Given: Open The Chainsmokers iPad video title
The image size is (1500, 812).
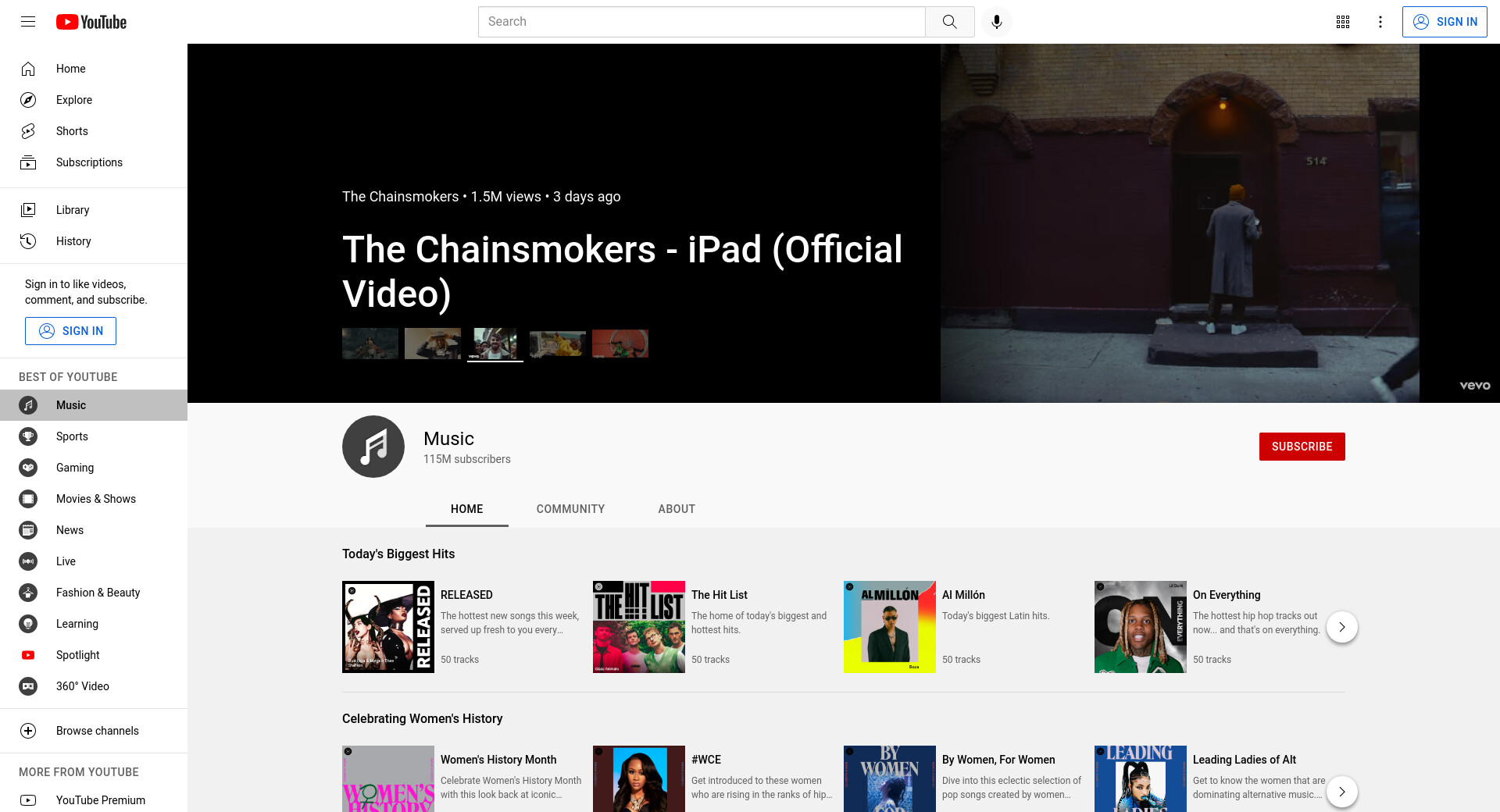Looking at the screenshot, I should [623, 272].
